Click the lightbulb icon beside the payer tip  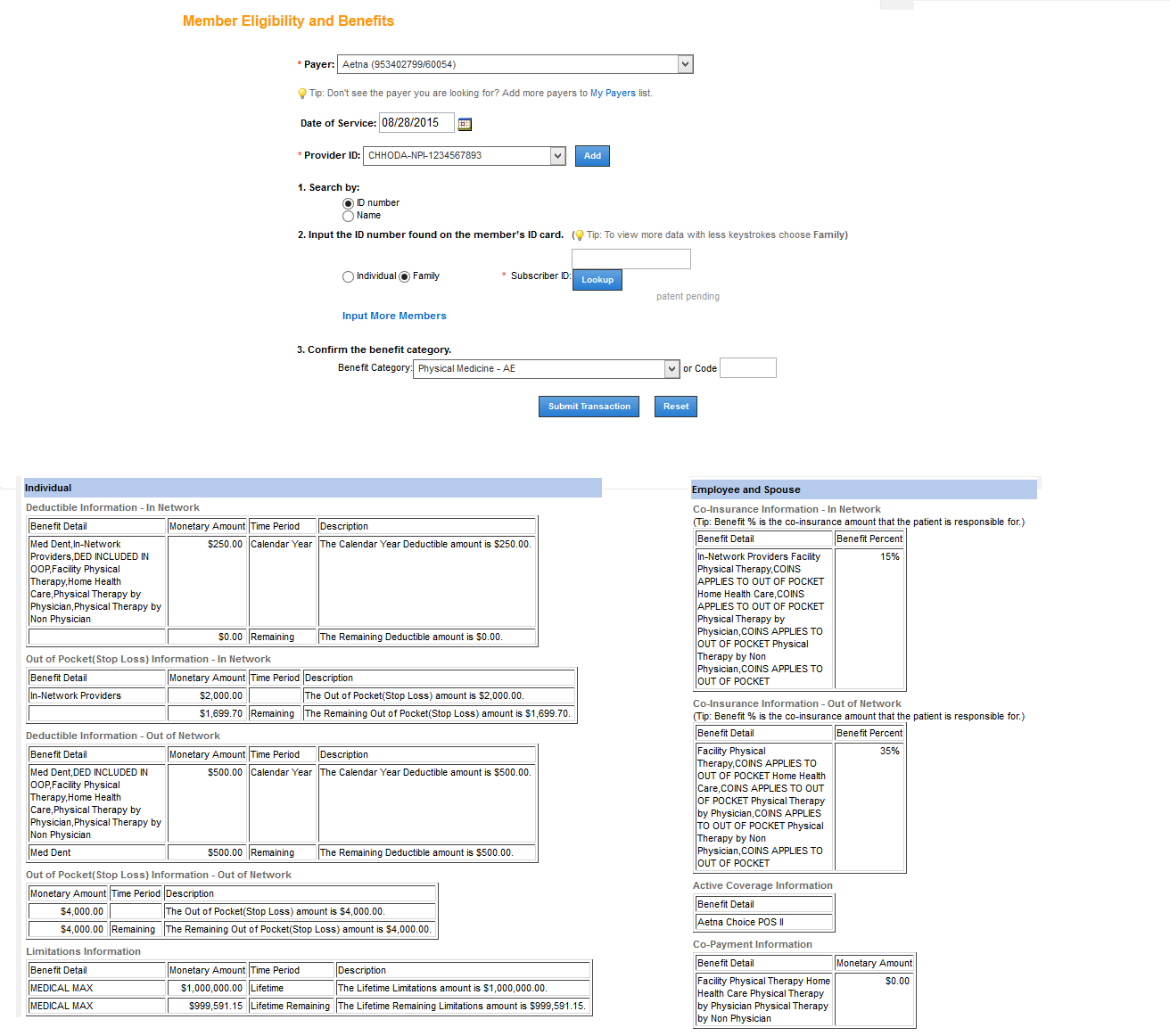click(302, 94)
